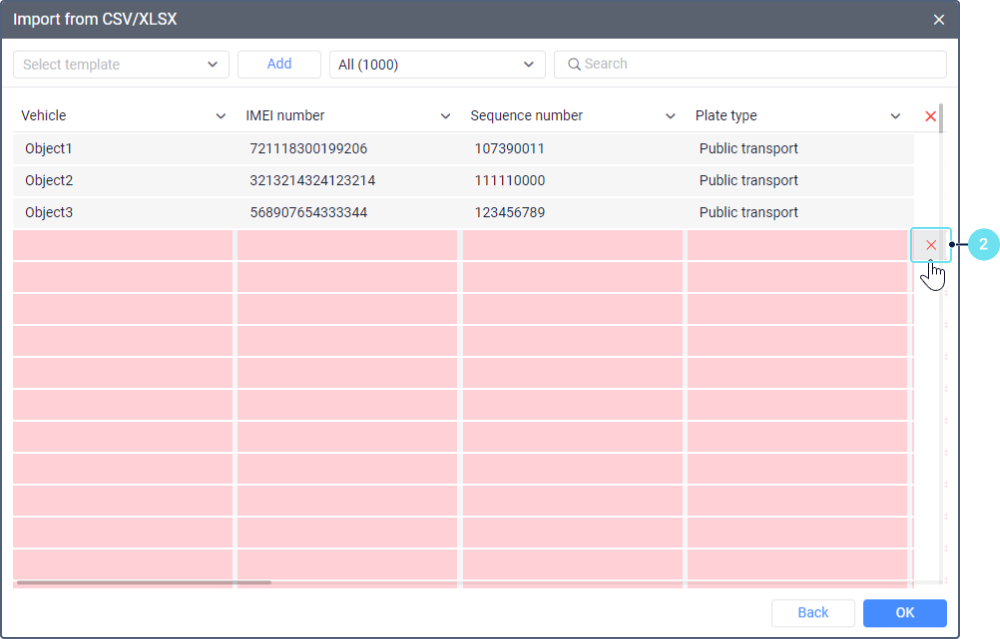Open the Select template dropdown
The width and height of the screenshot is (1000, 639).
[121, 65]
